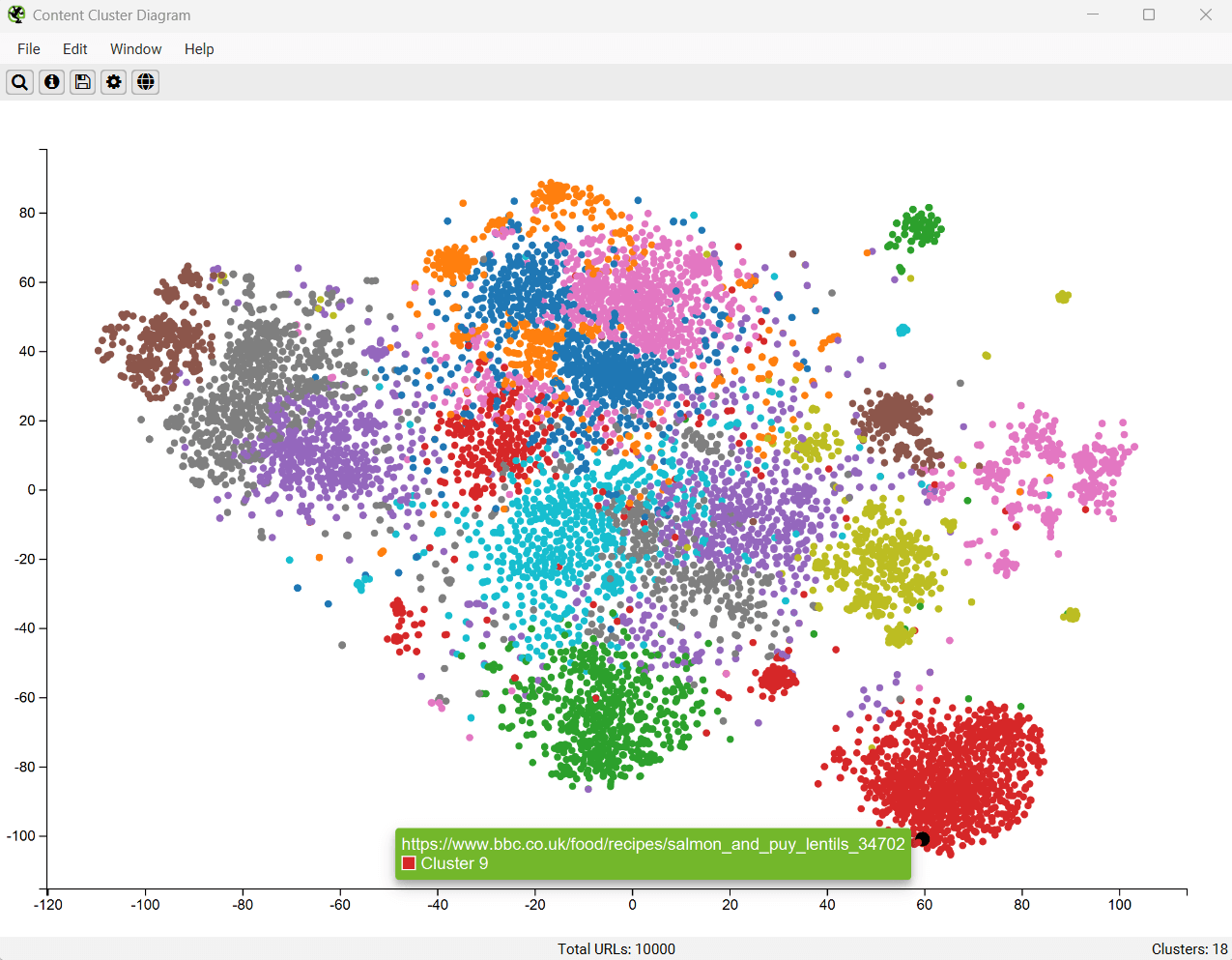This screenshot has height=960, width=1232.
Task: Open the Window menu
Action: 135,48
